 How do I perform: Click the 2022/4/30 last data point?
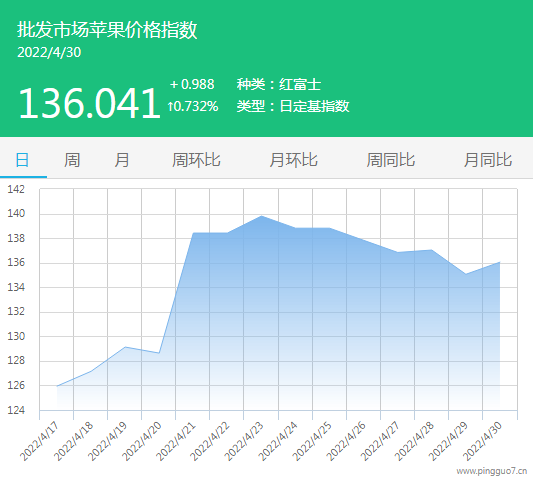pos(500,262)
